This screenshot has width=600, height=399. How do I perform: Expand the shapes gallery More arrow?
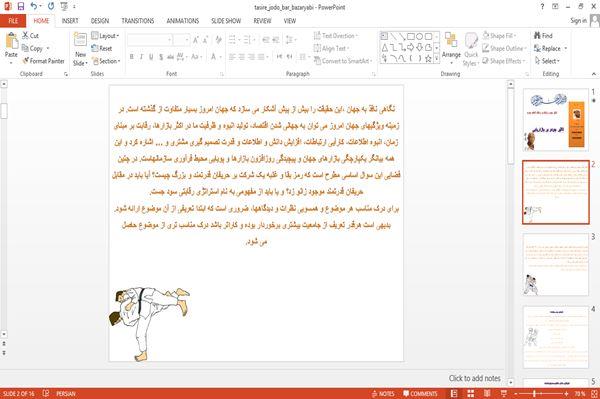(436, 59)
